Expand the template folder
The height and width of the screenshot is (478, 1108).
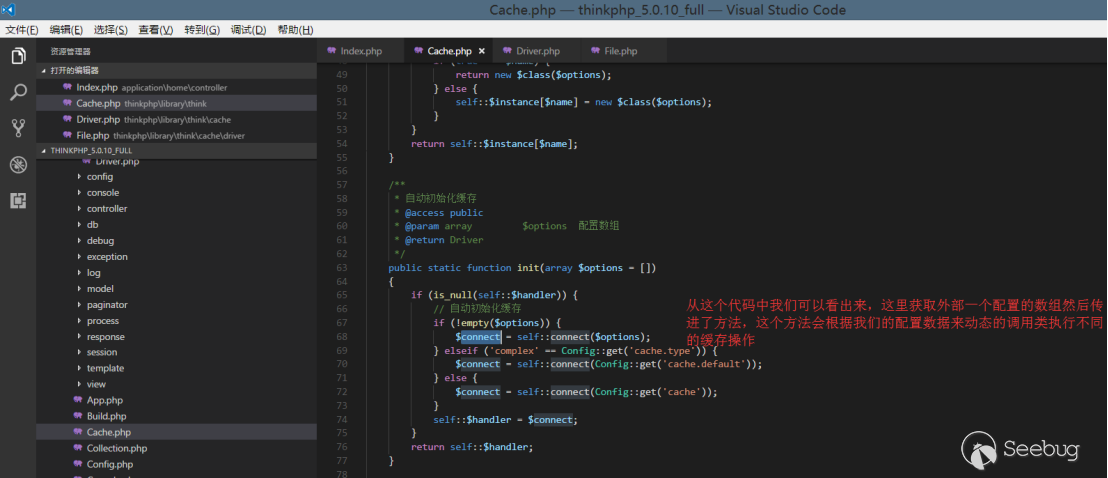pos(105,368)
